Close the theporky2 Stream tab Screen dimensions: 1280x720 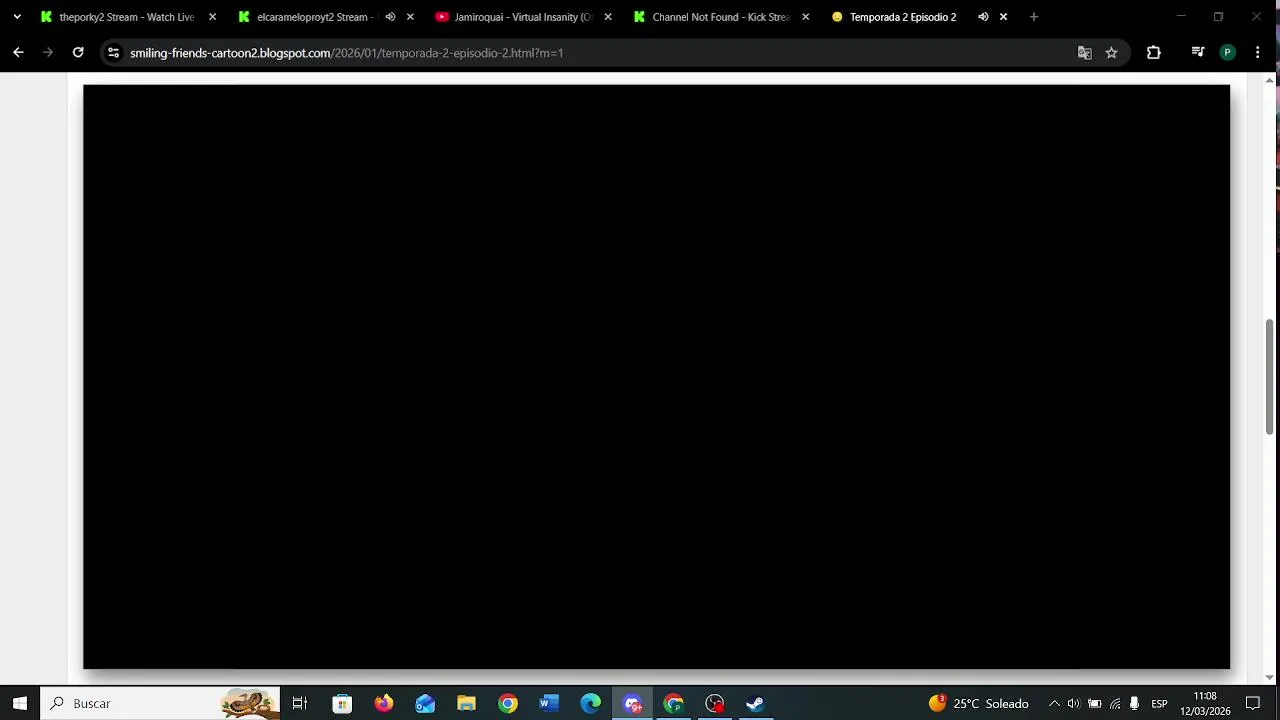(x=212, y=17)
